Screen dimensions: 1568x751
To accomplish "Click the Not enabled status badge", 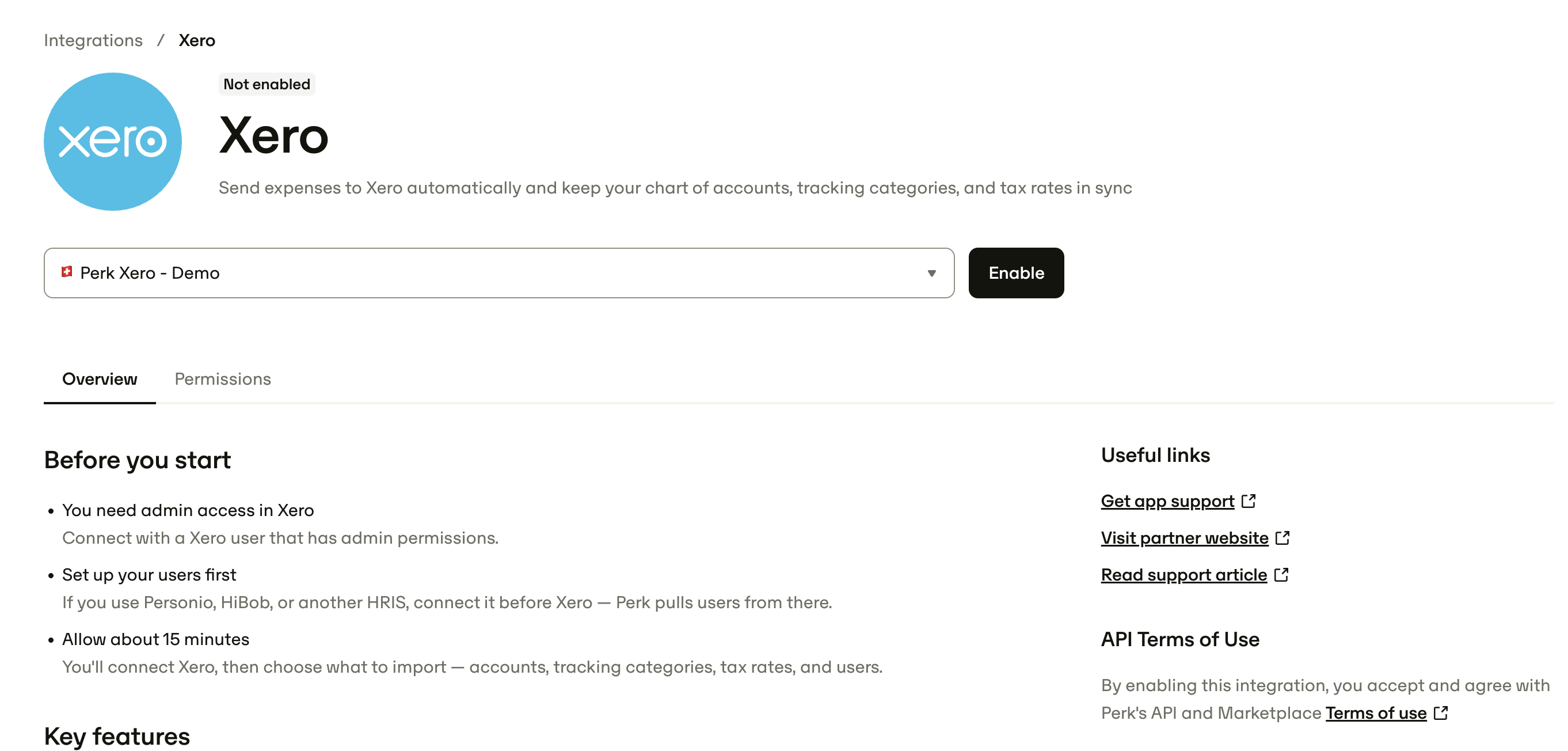I will click(267, 84).
